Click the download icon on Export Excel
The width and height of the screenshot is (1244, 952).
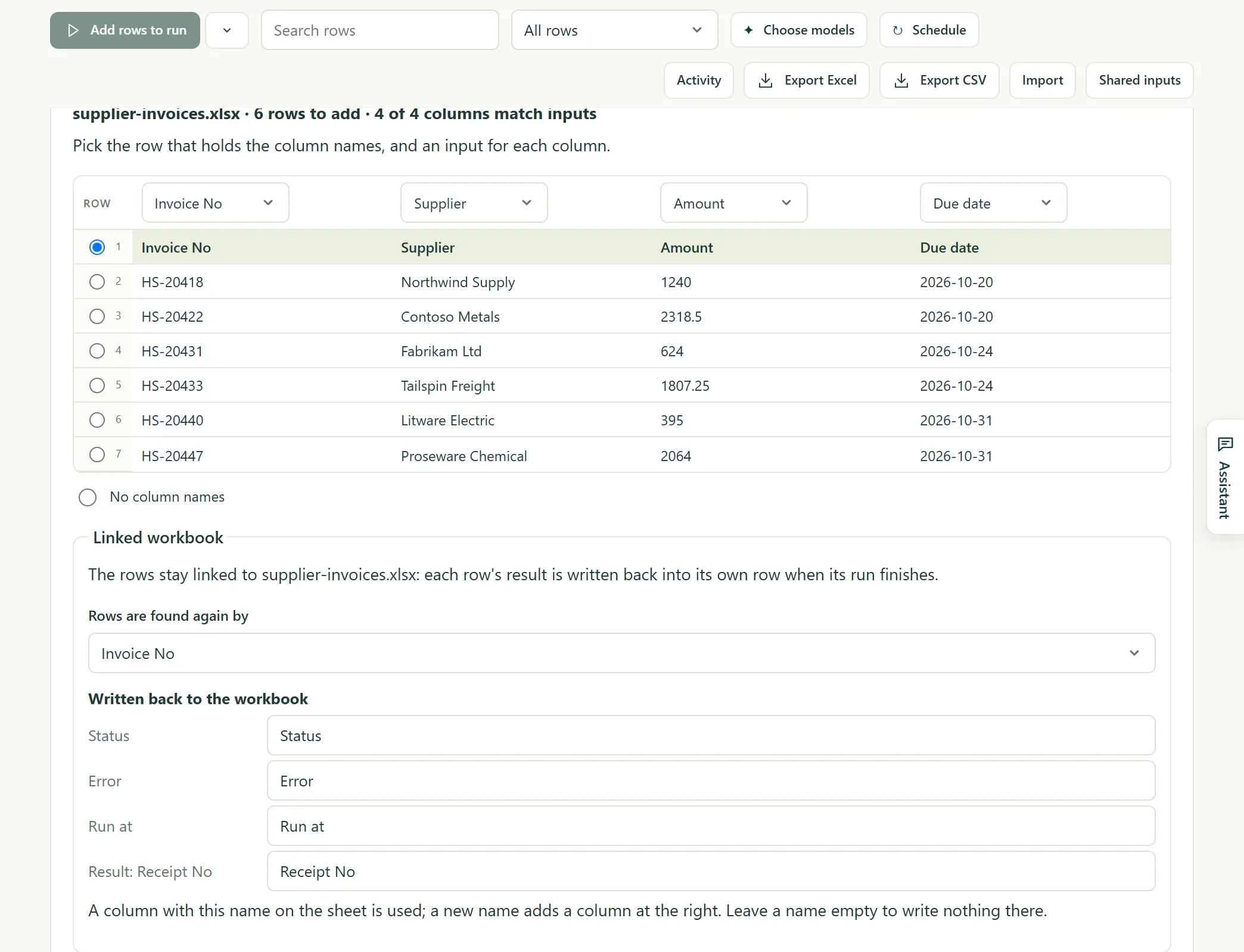[766, 80]
